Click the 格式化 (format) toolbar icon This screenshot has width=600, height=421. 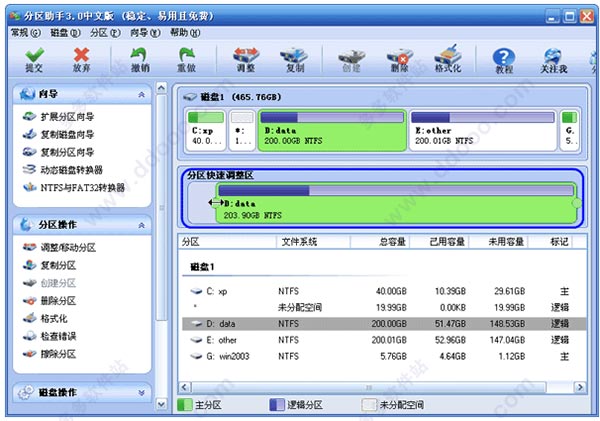447,54
